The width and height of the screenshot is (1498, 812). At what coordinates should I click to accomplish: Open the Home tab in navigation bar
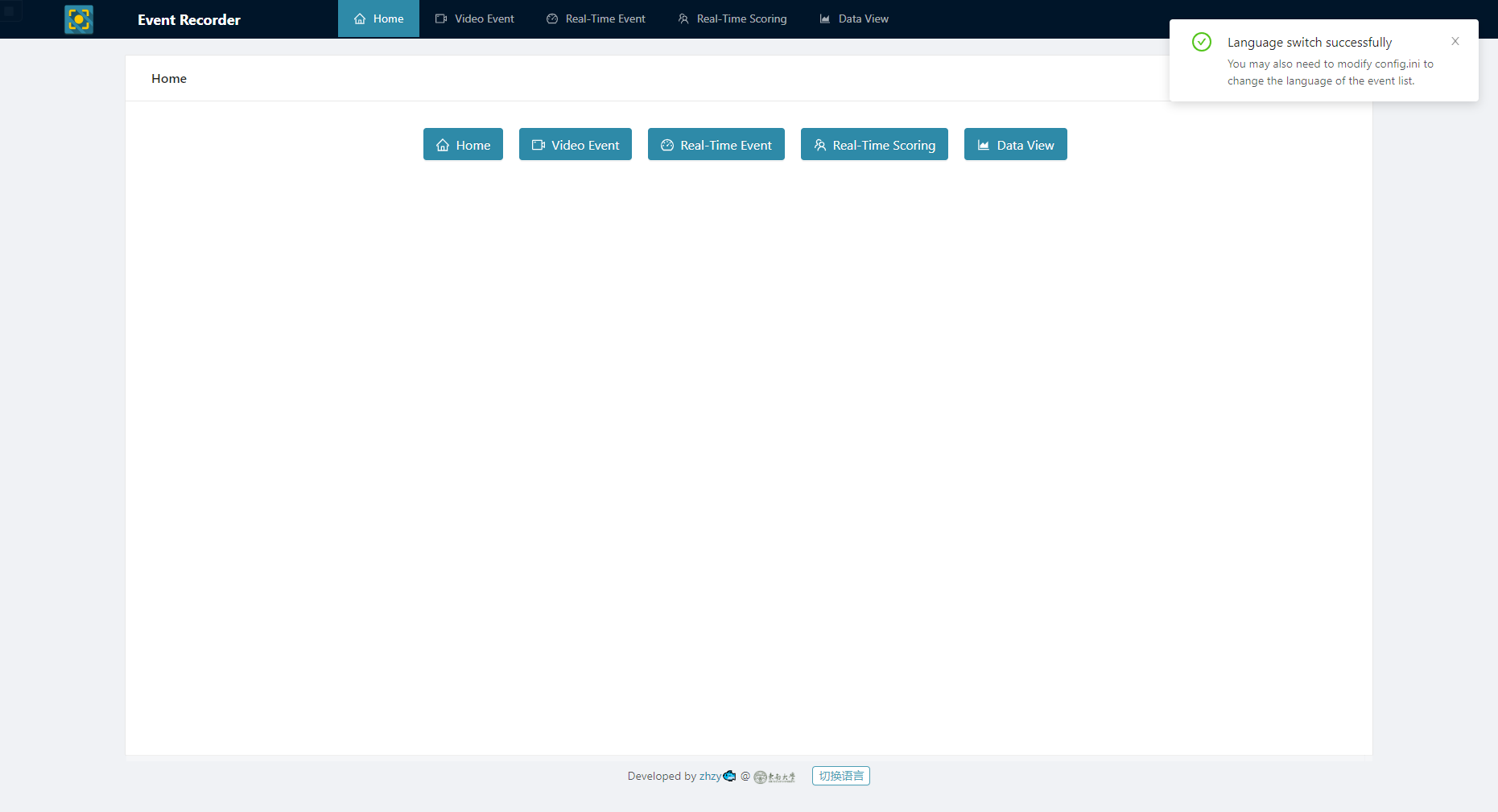point(378,19)
